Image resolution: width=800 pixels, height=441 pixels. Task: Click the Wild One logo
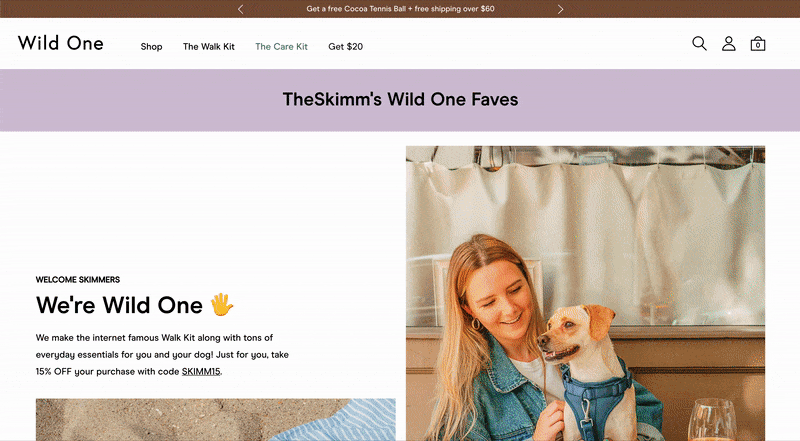pyautogui.click(x=61, y=43)
